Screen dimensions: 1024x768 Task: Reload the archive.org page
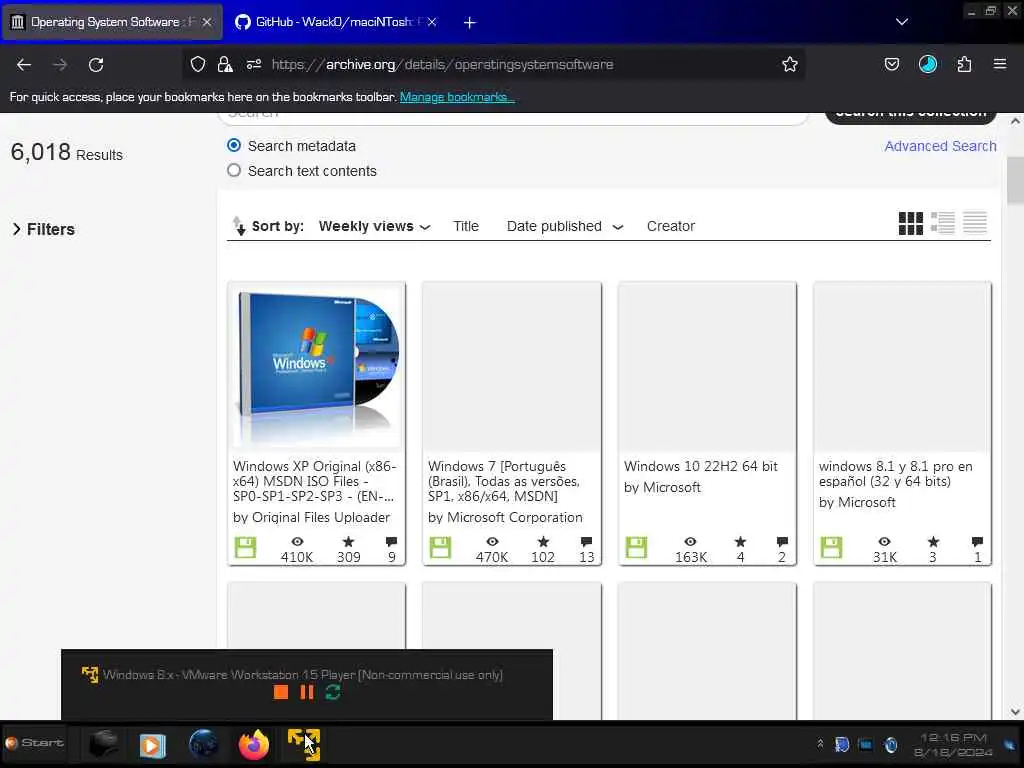click(x=96, y=65)
